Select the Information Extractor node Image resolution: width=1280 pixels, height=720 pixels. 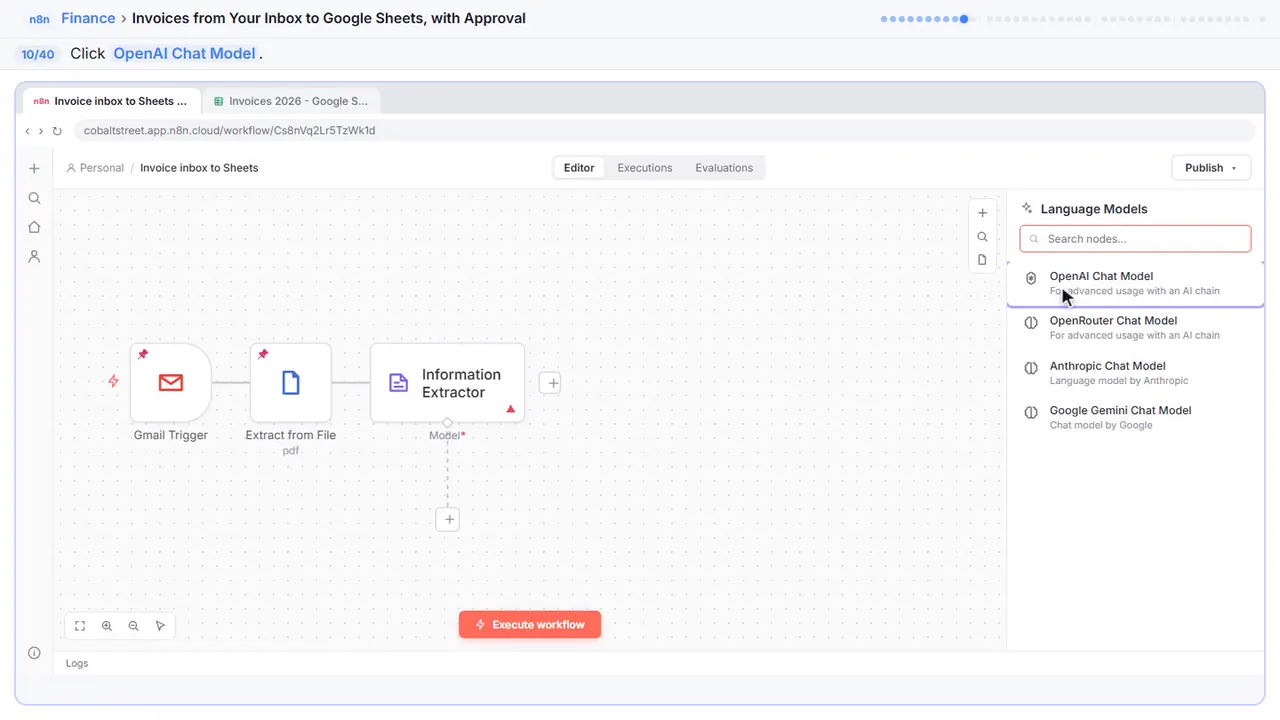(447, 383)
